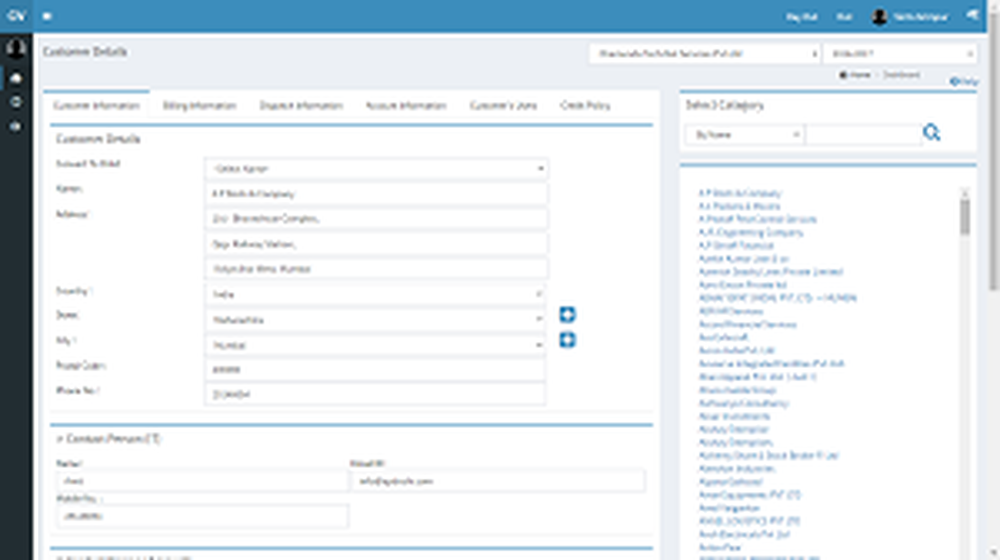Open the By Name search category dropdown
The image size is (1000, 560).
[744, 135]
